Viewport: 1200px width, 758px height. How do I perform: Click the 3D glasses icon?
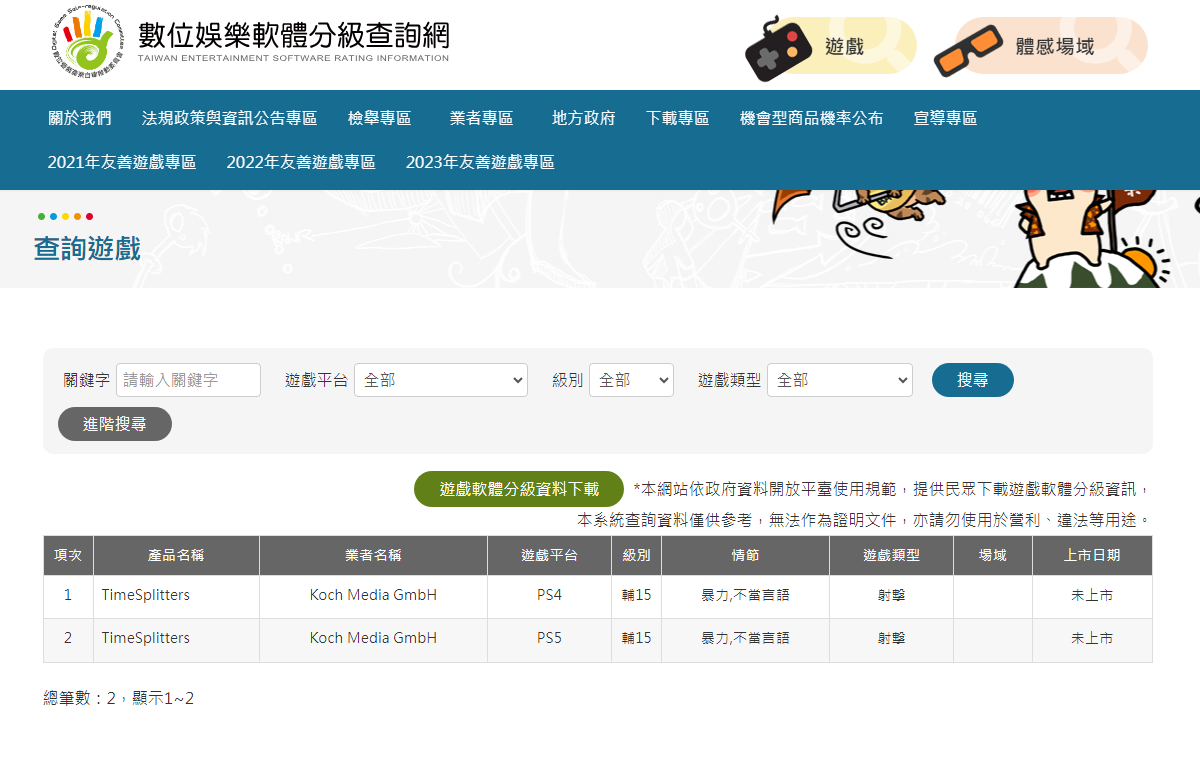(x=968, y=49)
